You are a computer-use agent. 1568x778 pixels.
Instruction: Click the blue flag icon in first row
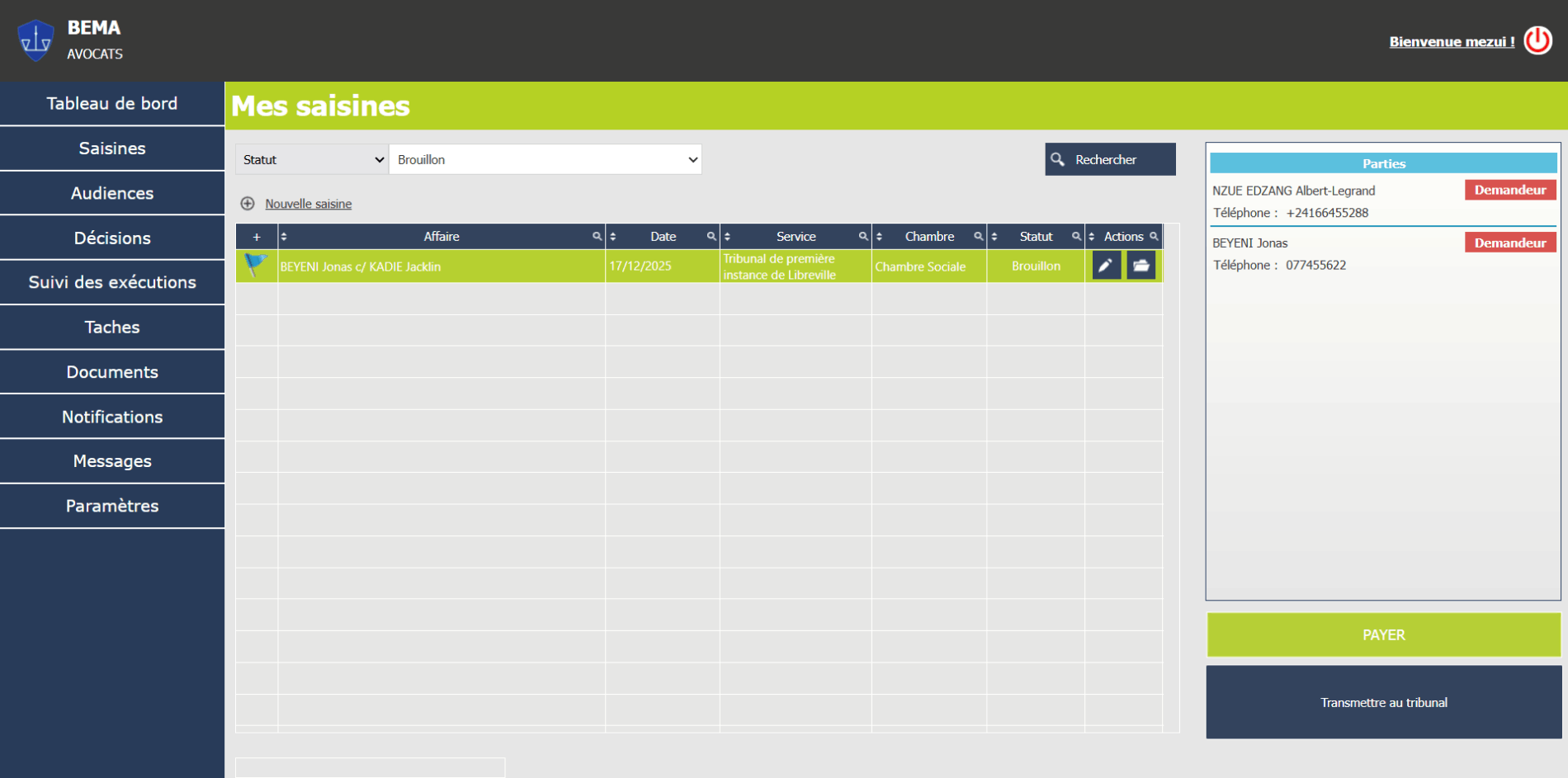[256, 265]
